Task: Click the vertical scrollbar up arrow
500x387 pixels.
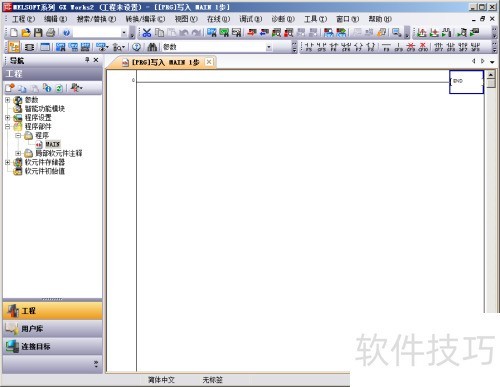Action: tap(491, 74)
